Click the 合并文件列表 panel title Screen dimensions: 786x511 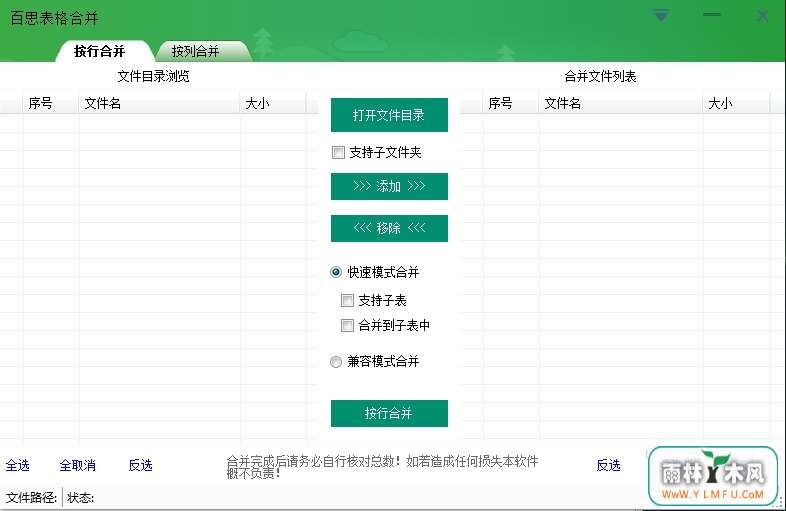pyautogui.click(x=601, y=76)
